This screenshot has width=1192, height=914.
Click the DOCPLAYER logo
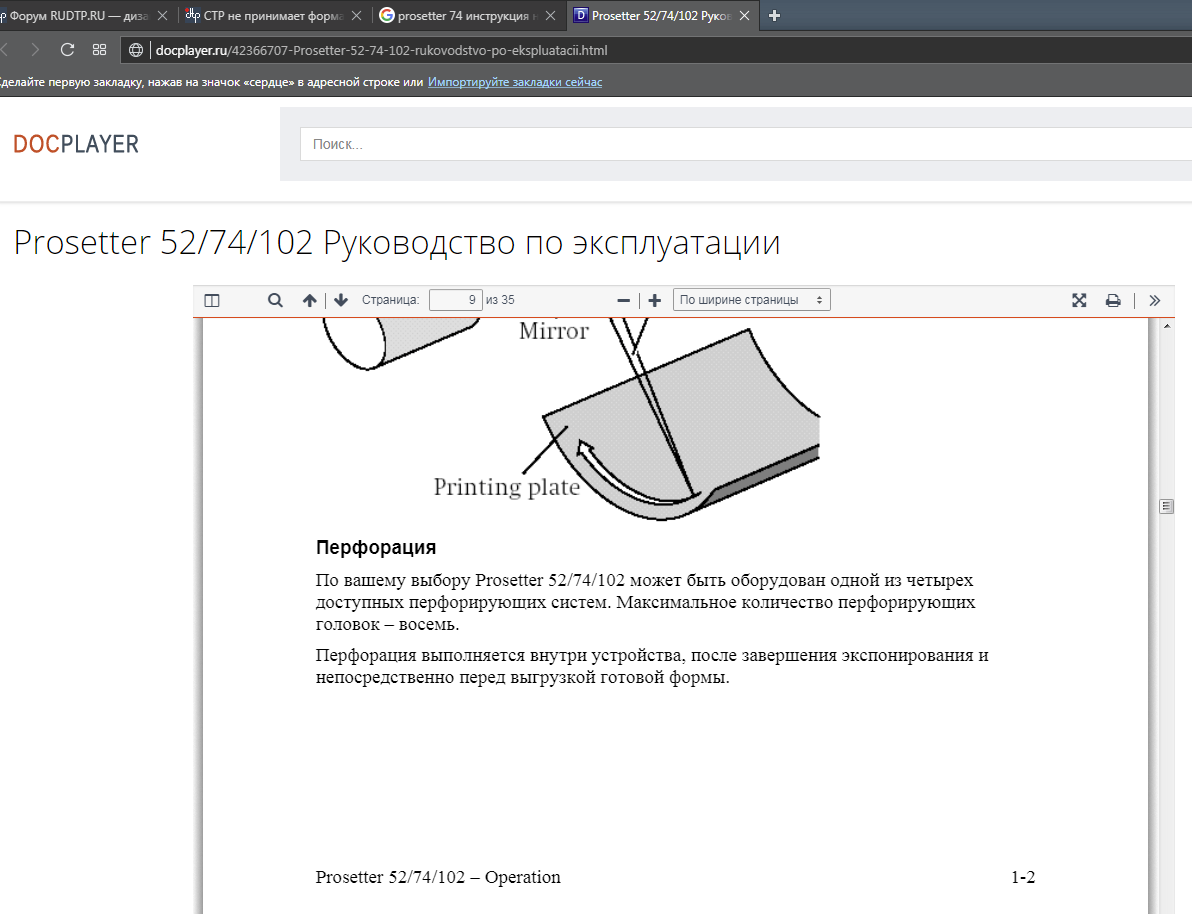[75, 143]
